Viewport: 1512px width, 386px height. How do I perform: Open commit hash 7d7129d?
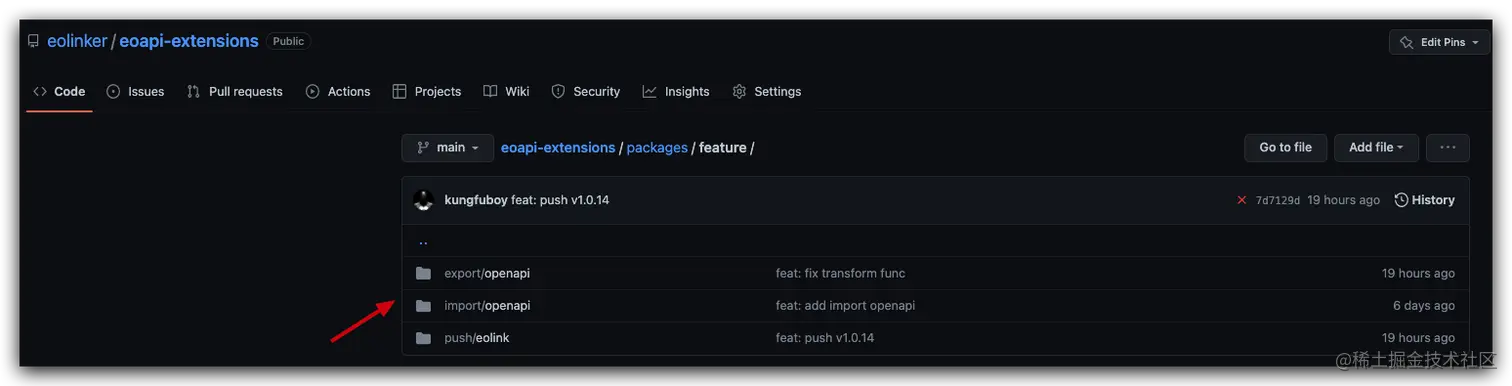pos(1278,200)
